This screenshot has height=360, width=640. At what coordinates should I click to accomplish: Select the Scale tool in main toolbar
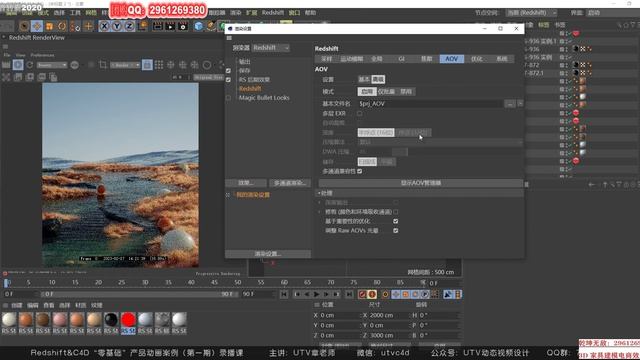(49, 27)
